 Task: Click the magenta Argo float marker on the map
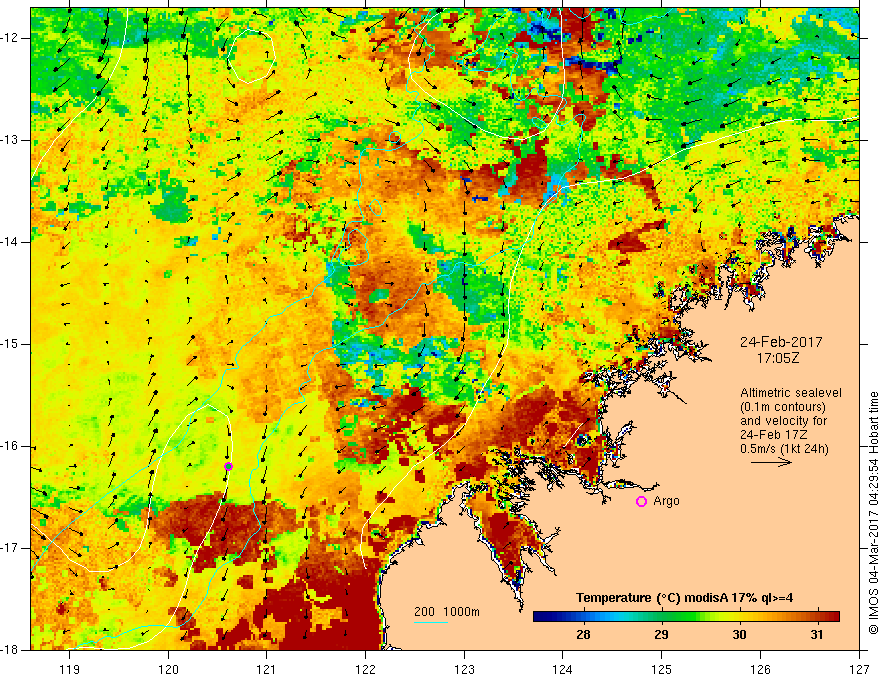(x=228, y=466)
